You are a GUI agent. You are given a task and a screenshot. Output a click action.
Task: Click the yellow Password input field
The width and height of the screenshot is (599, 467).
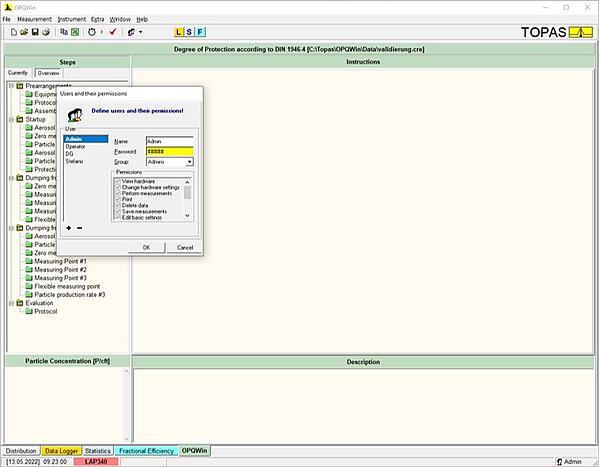[x=170, y=152]
